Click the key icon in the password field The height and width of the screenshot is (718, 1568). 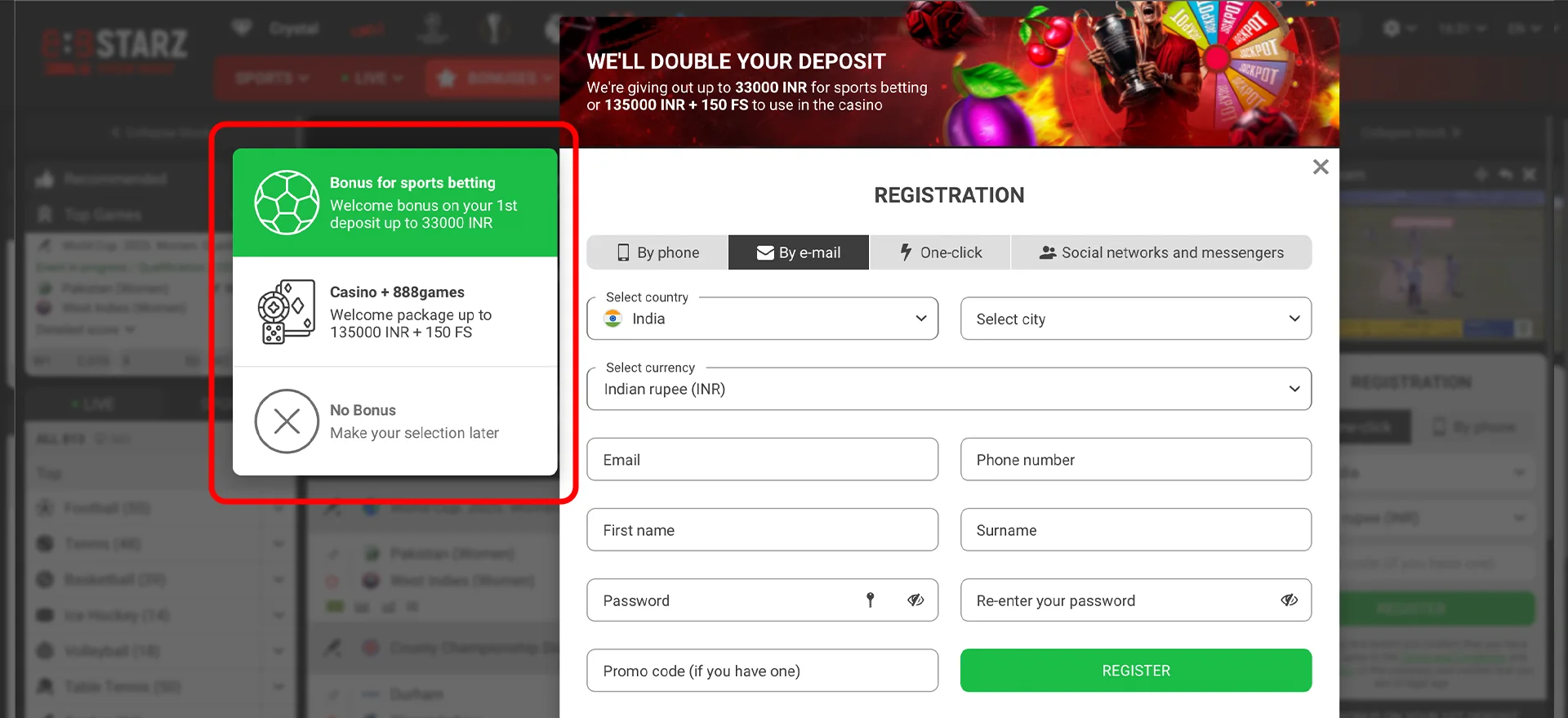click(x=871, y=600)
